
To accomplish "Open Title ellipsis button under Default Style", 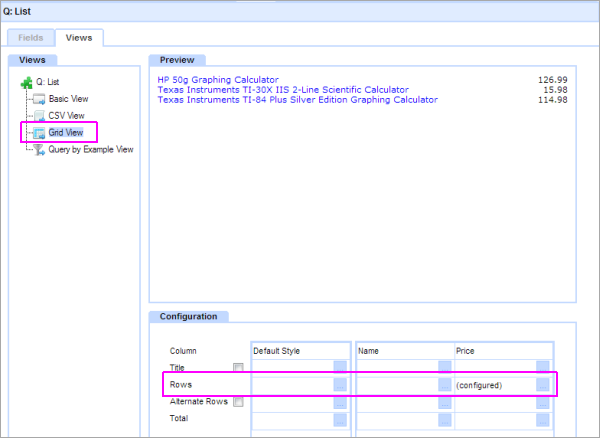I will [x=340, y=368].
